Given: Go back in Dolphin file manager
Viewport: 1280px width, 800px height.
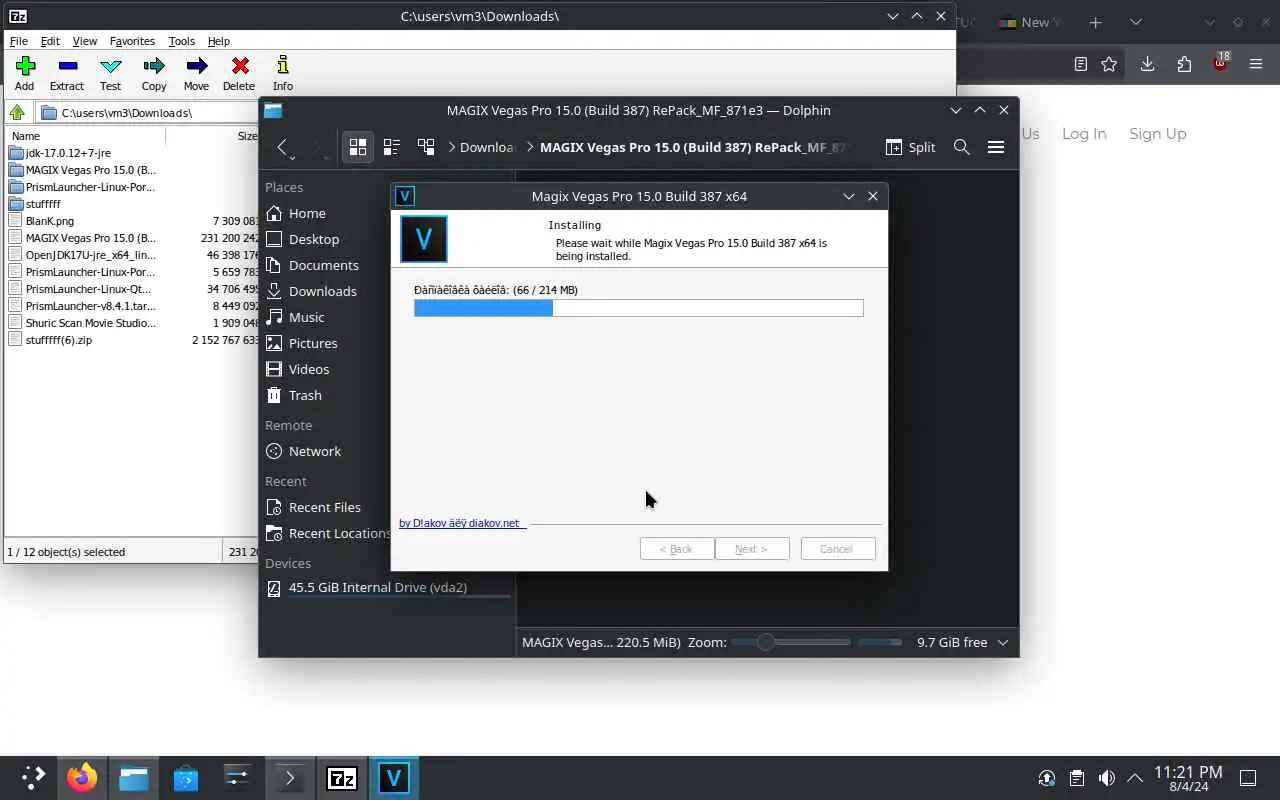Looking at the screenshot, I should tap(283, 147).
